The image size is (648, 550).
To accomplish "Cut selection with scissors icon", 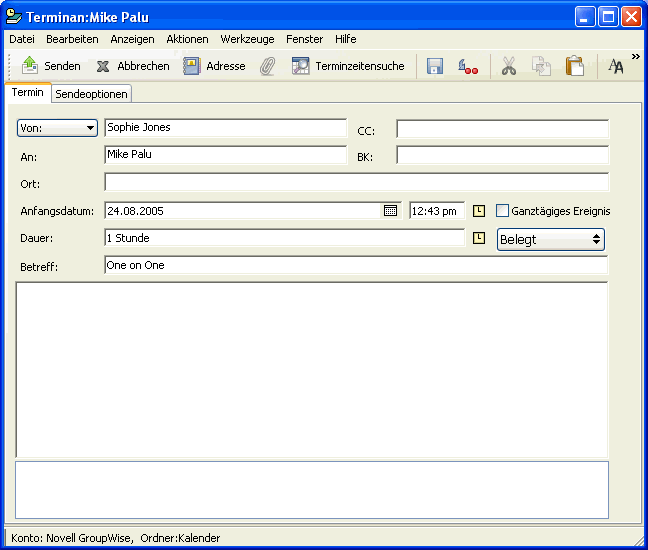I will 509,66.
